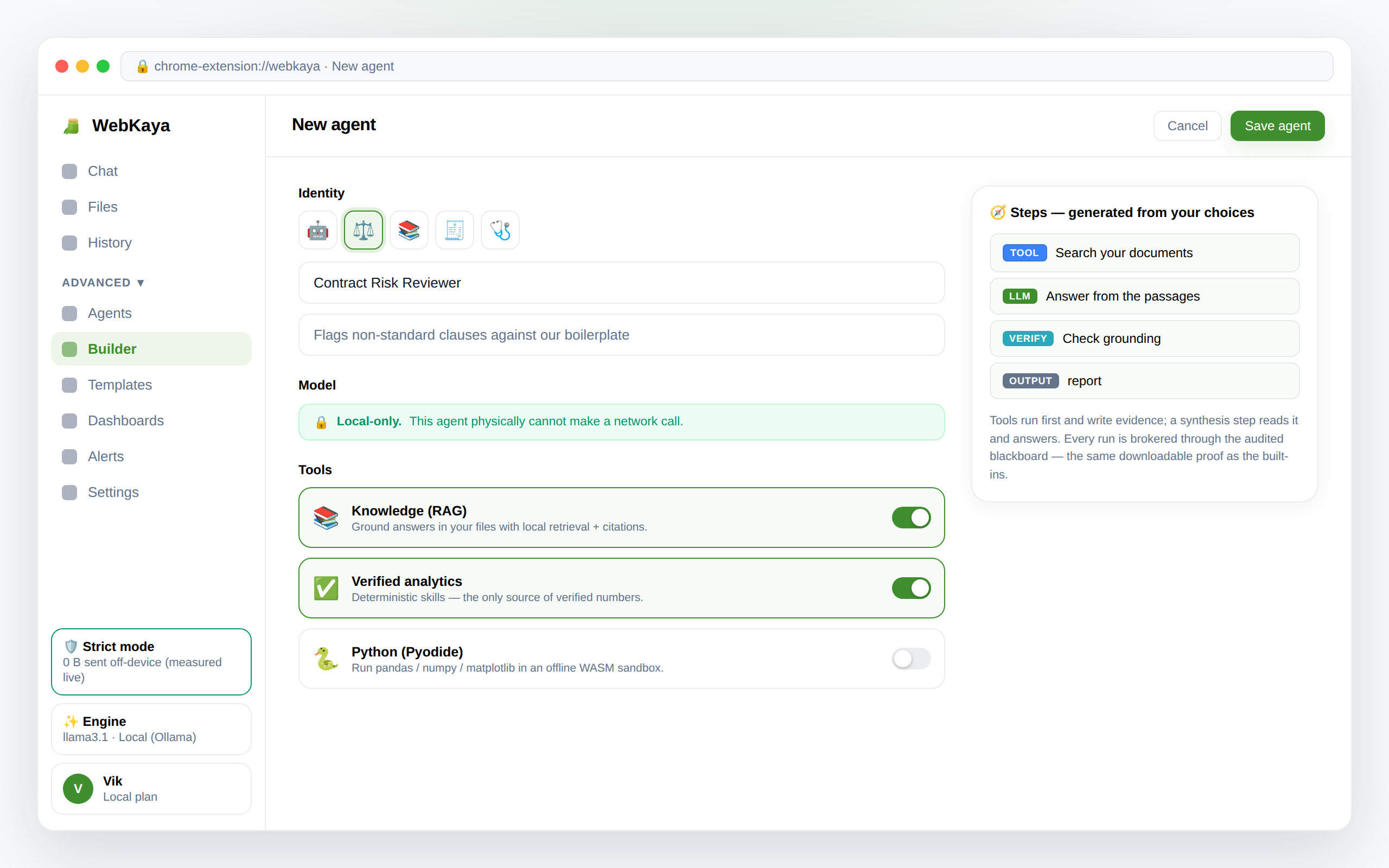
Task: Go to Alerts
Action: [151, 456]
